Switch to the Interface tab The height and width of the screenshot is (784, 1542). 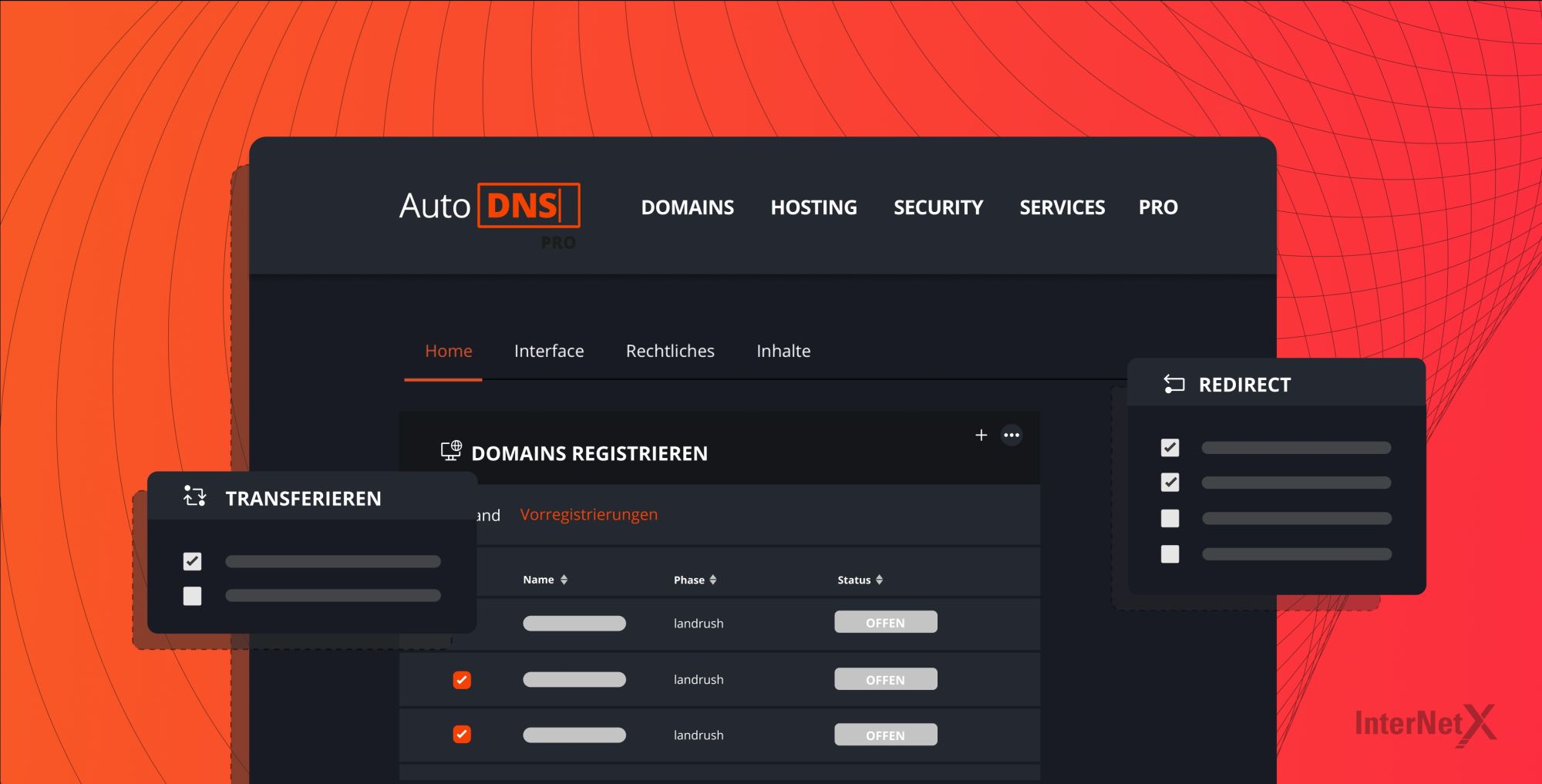pyautogui.click(x=549, y=351)
